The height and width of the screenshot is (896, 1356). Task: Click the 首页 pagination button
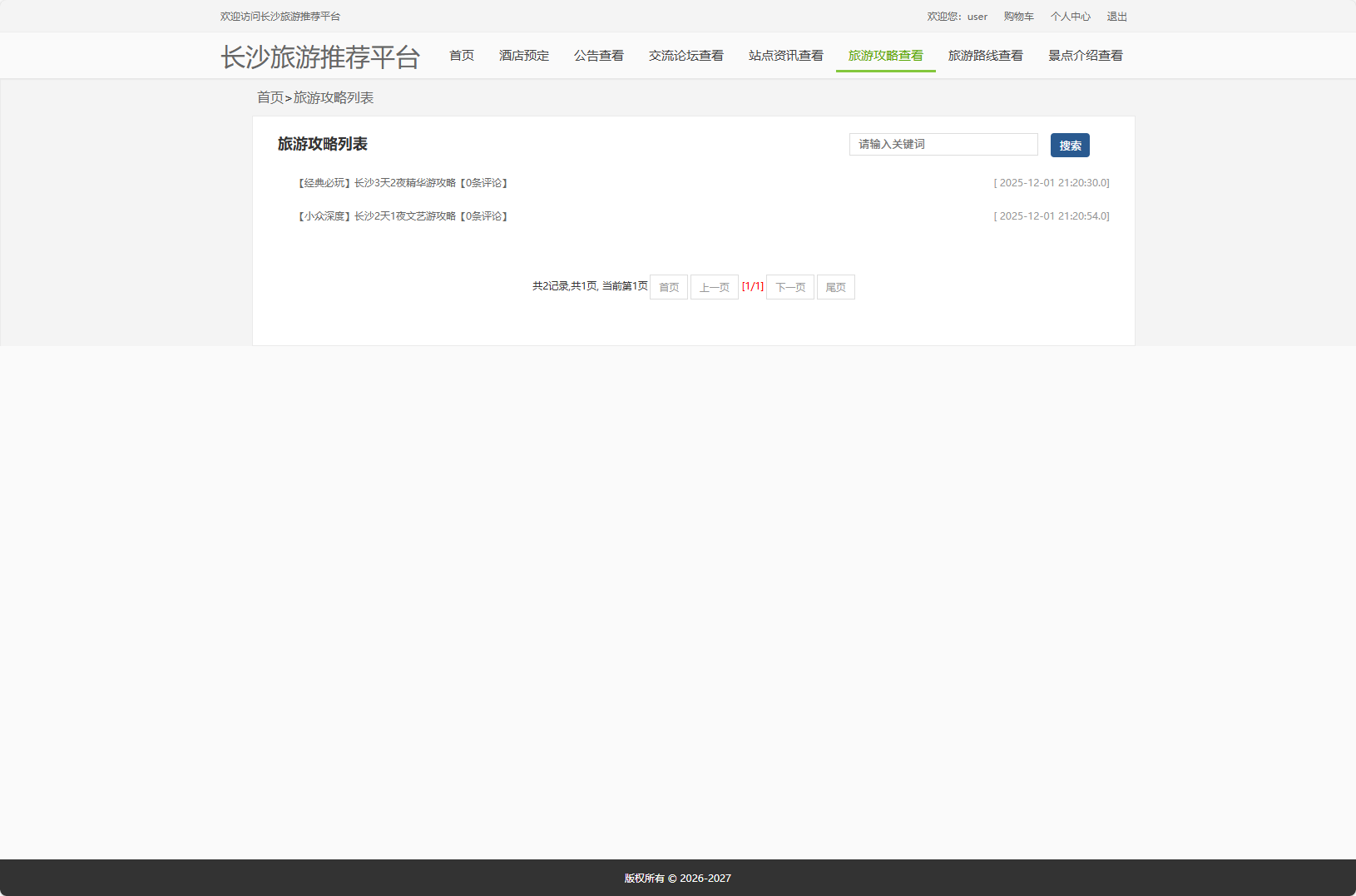[668, 286]
